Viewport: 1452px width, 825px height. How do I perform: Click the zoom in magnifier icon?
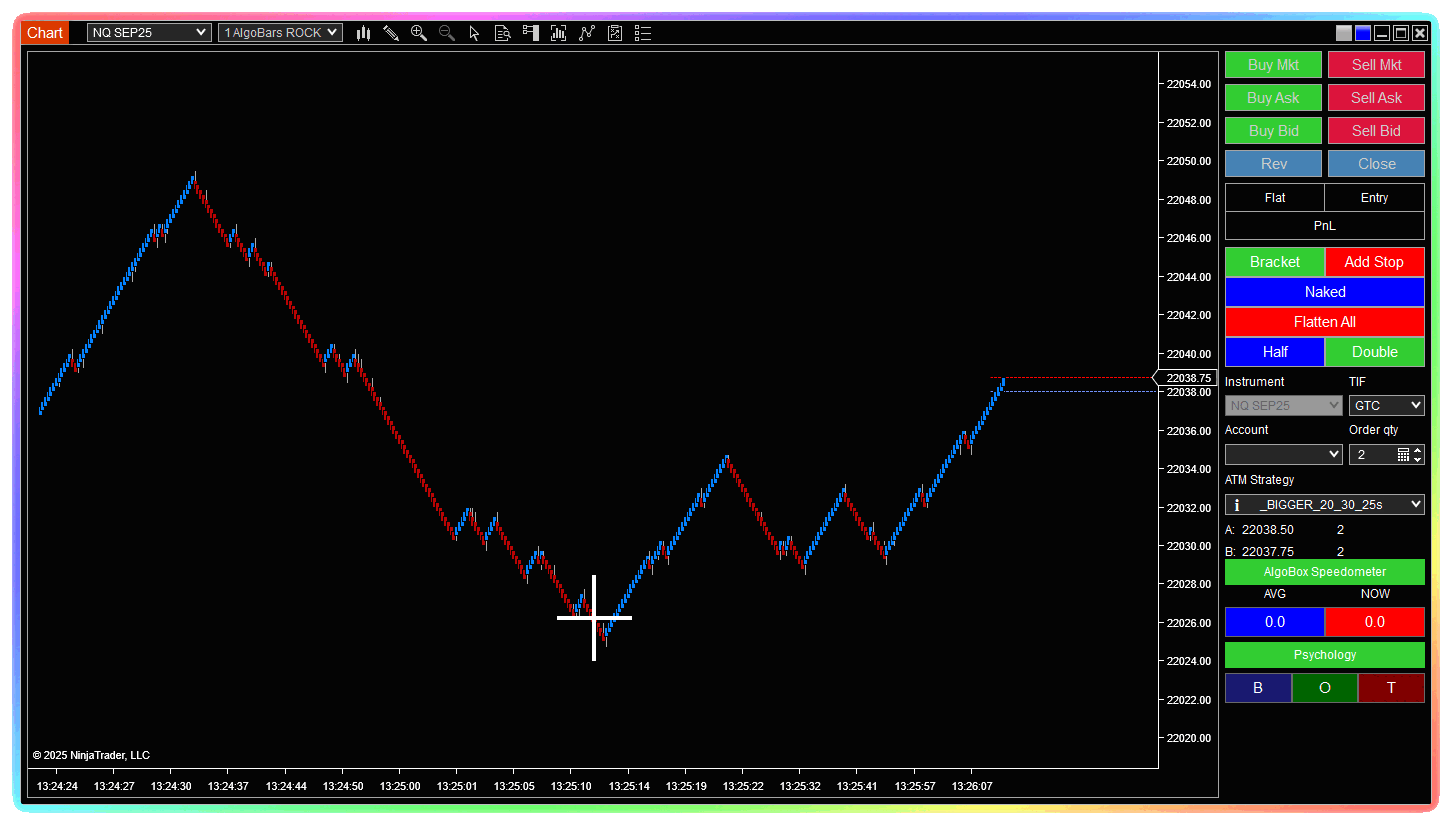(419, 33)
